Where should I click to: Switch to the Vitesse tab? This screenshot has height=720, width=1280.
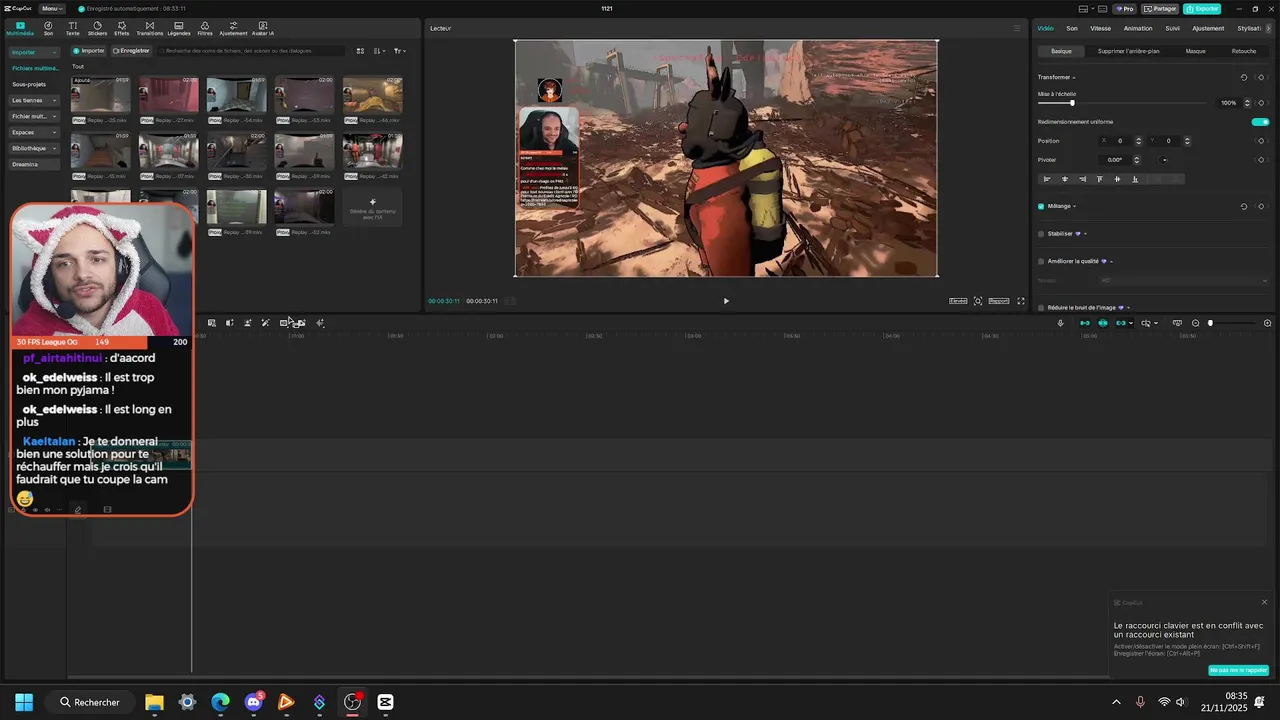(1101, 28)
